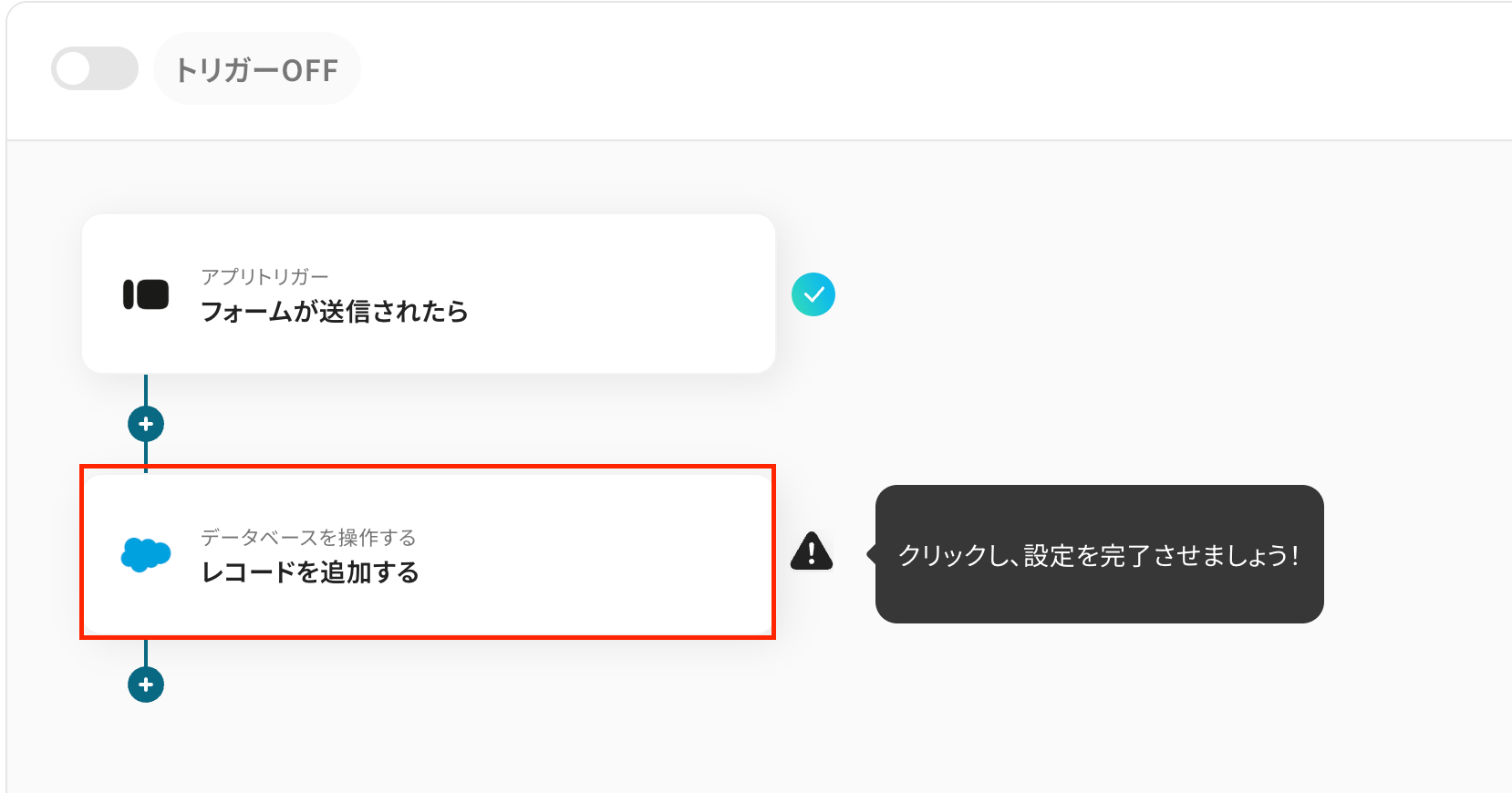Click the green completed checkmark icon
The width and height of the screenshot is (1512, 793).
point(813,294)
